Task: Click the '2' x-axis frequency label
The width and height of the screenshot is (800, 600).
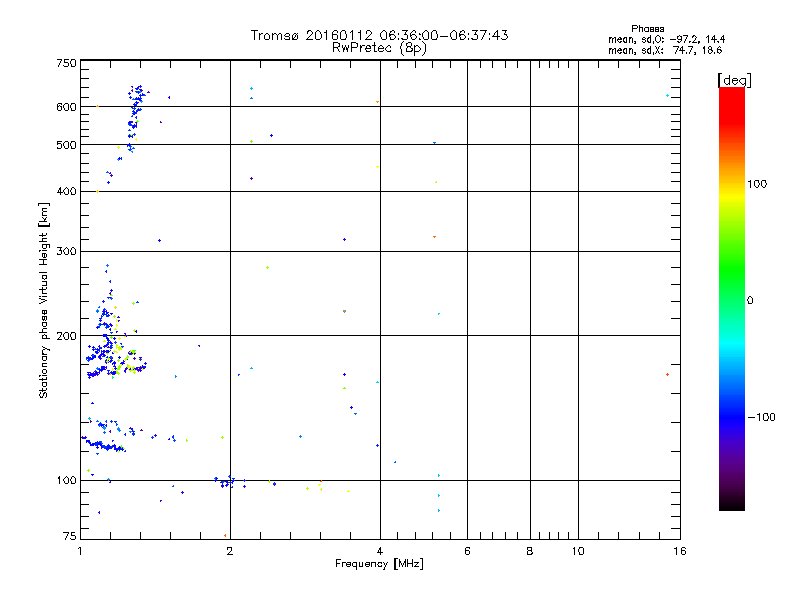Action: tap(230, 551)
